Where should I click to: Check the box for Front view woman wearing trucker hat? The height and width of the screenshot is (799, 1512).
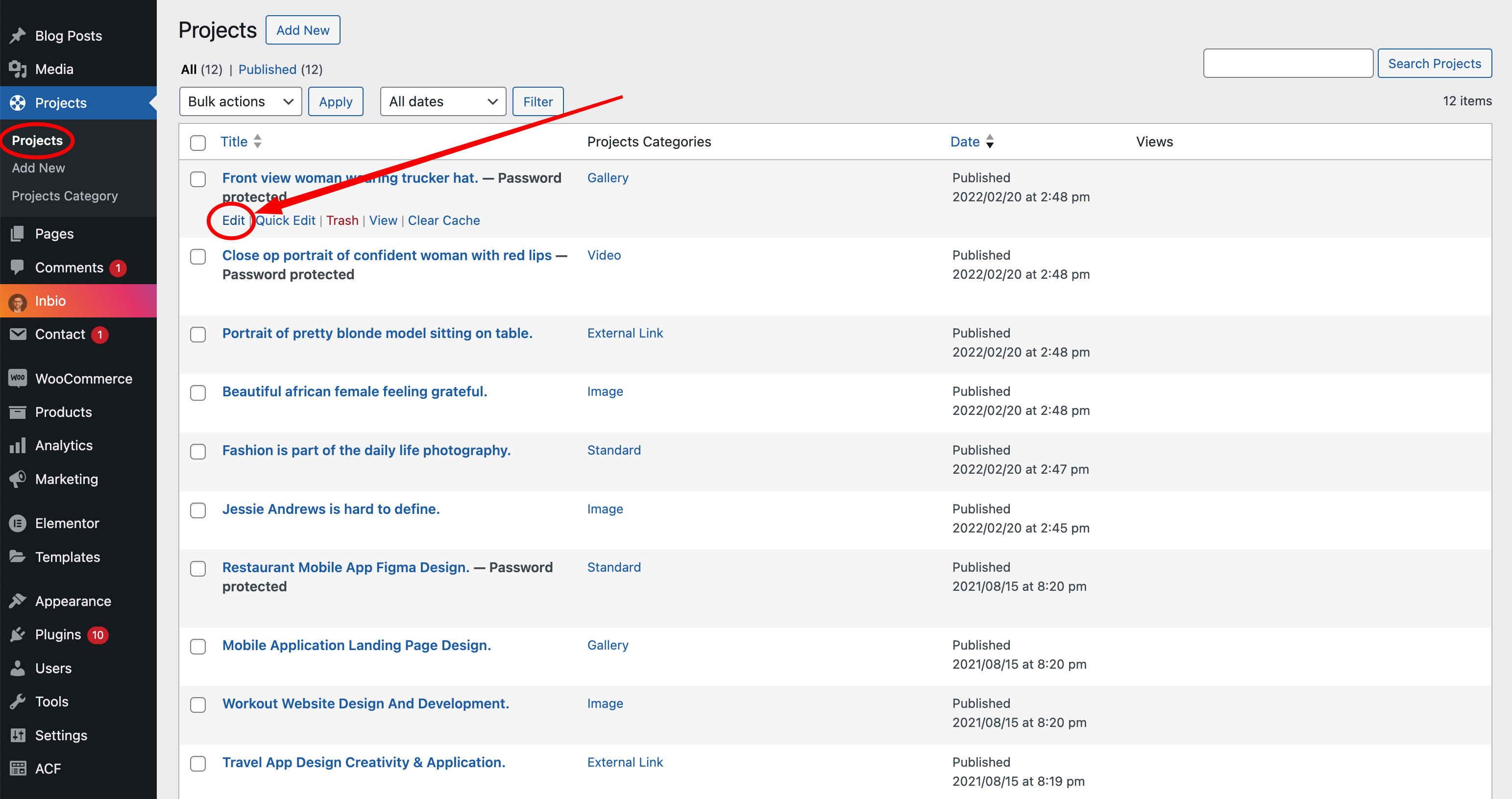click(x=198, y=179)
